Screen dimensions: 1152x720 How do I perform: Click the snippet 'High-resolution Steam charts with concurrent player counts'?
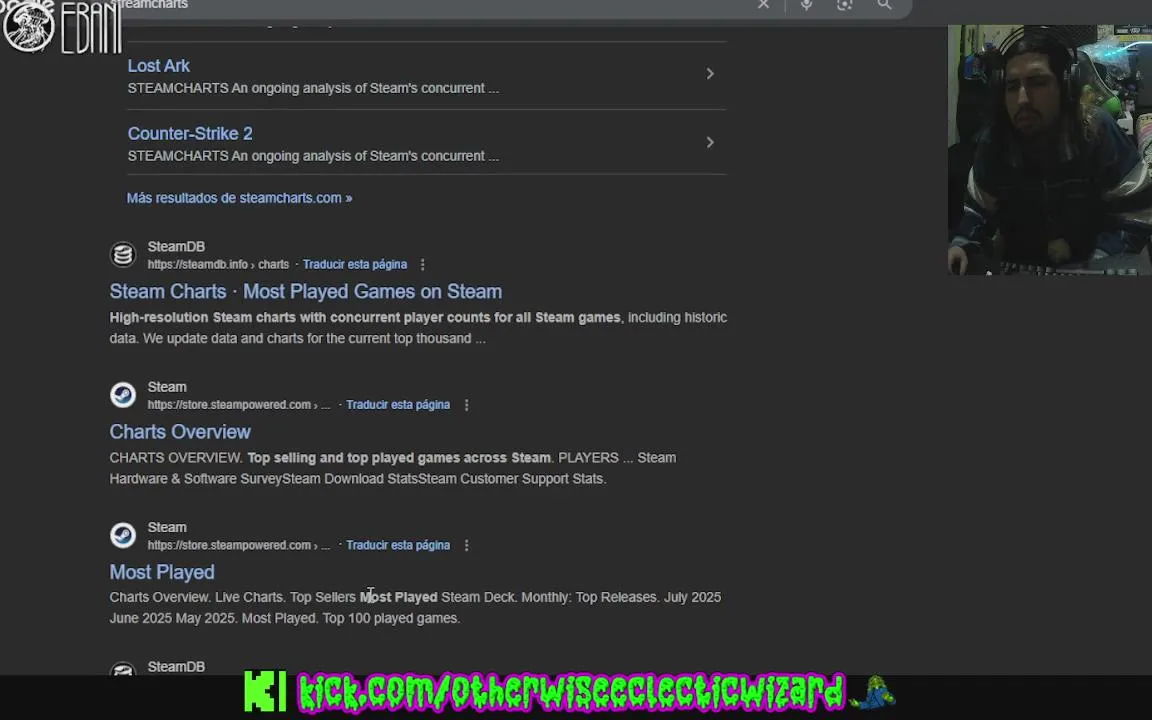(301, 317)
